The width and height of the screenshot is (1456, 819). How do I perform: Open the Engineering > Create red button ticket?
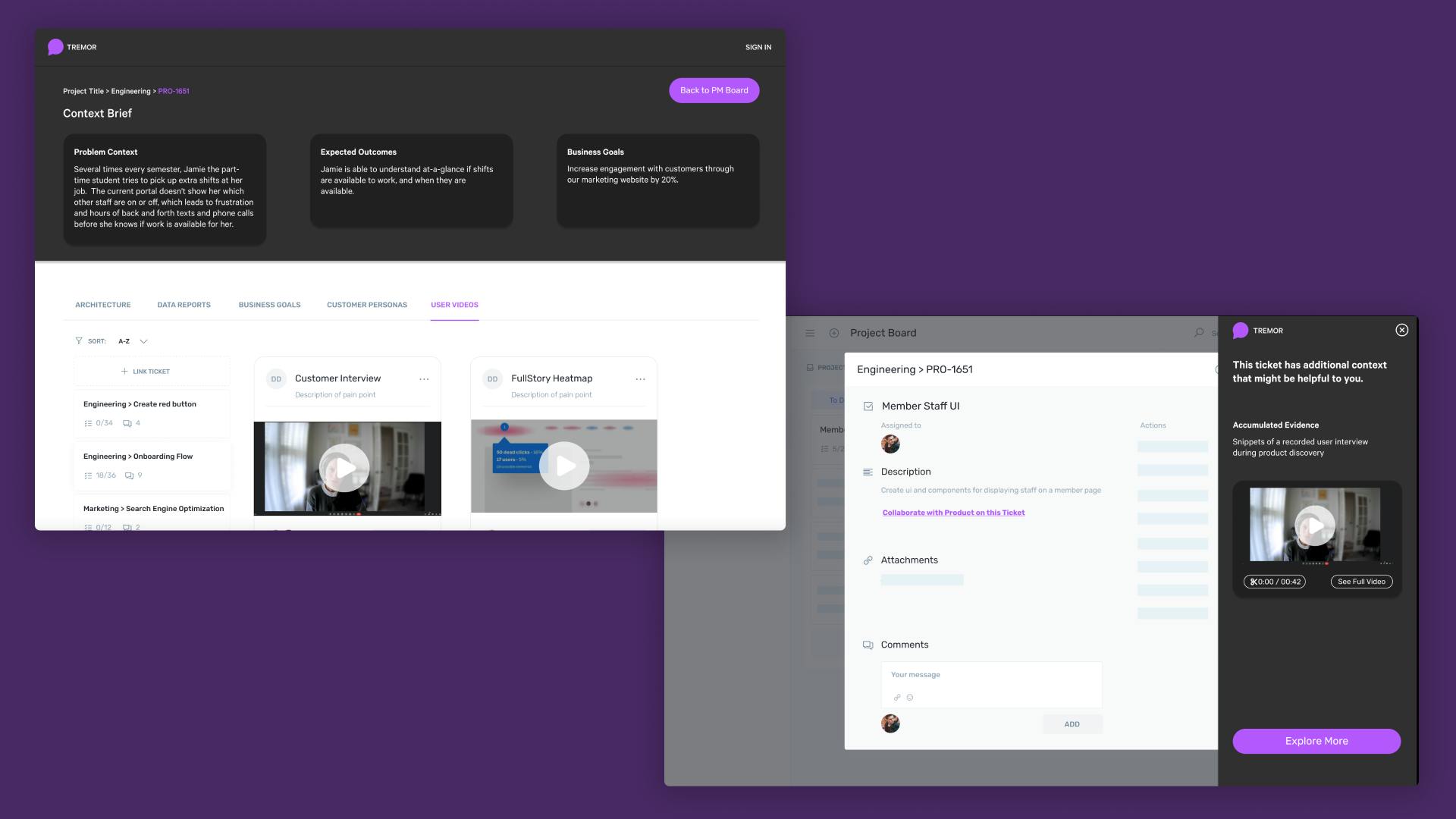coord(152,413)
